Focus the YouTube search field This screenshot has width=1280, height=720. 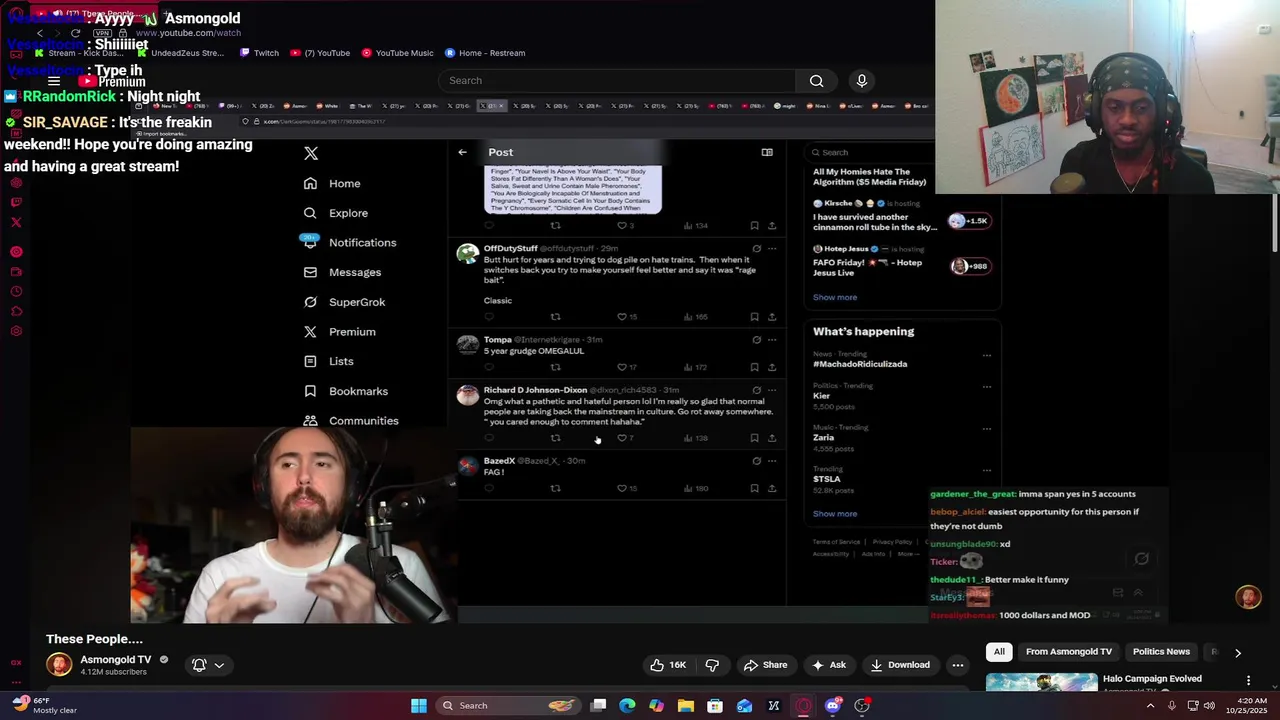point(617,81)
